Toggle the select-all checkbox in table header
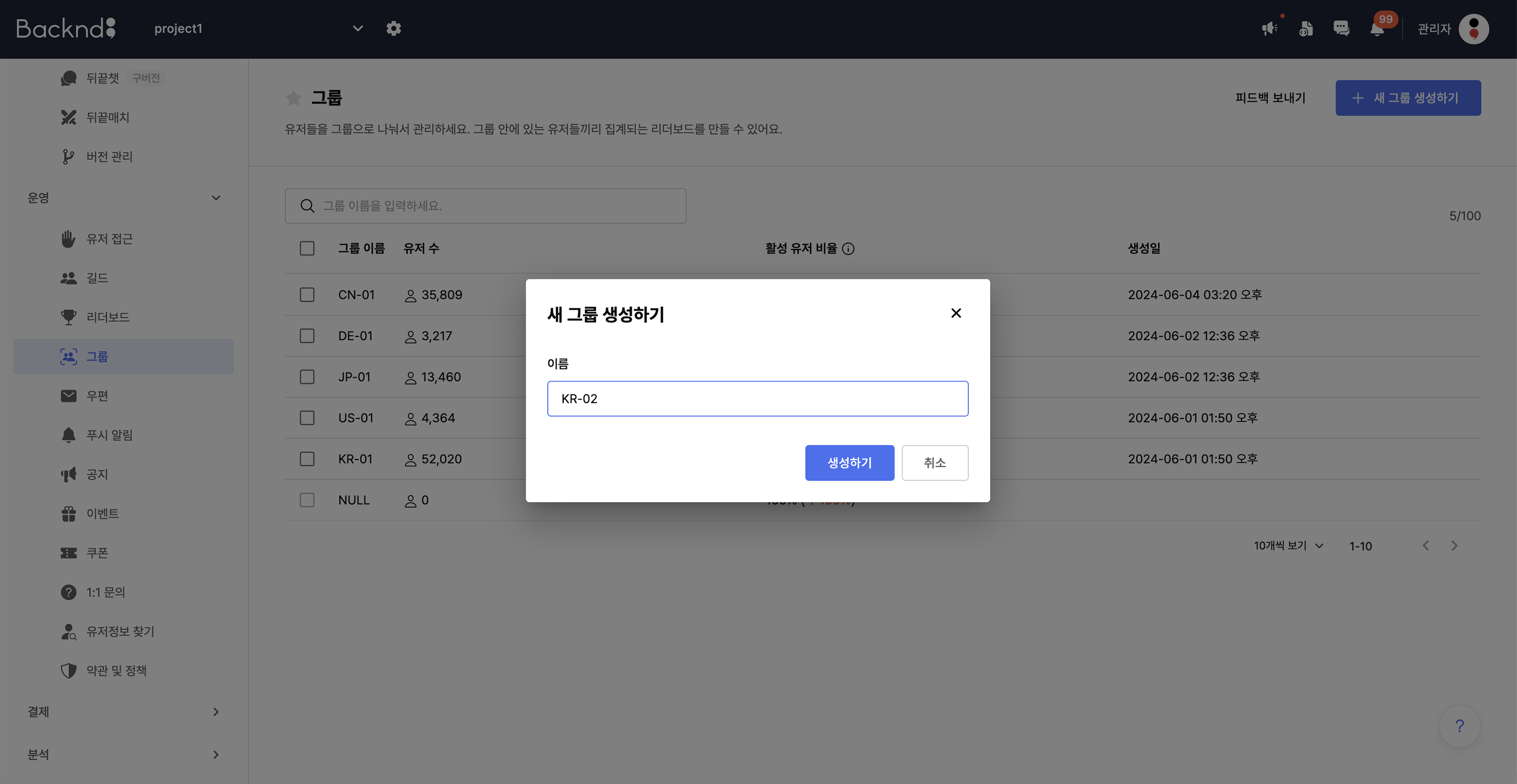The height and width of the screenshot is (784, 1517). [307, 248]
